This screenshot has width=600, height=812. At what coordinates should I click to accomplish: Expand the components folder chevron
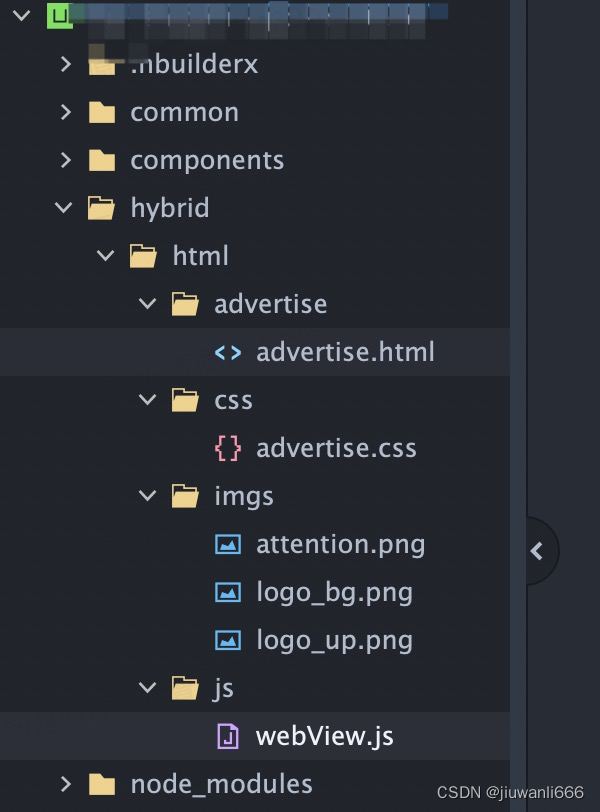[x=65, y=161]
